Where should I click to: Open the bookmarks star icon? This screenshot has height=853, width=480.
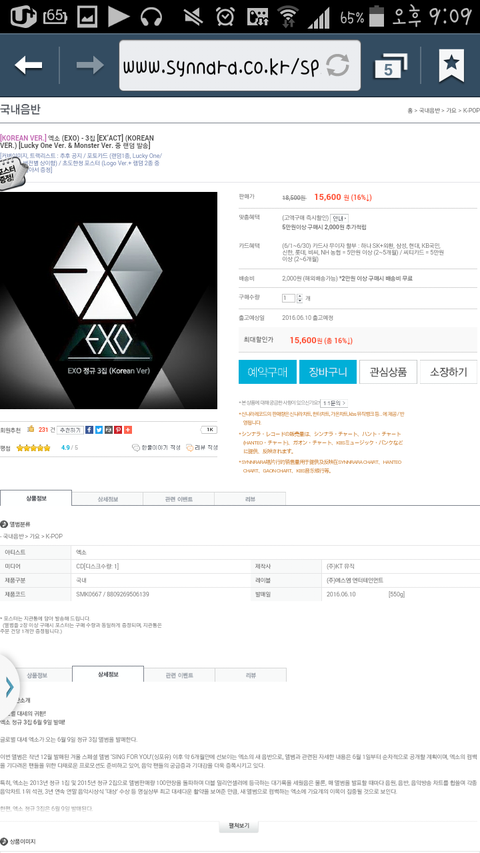(451, 65)
